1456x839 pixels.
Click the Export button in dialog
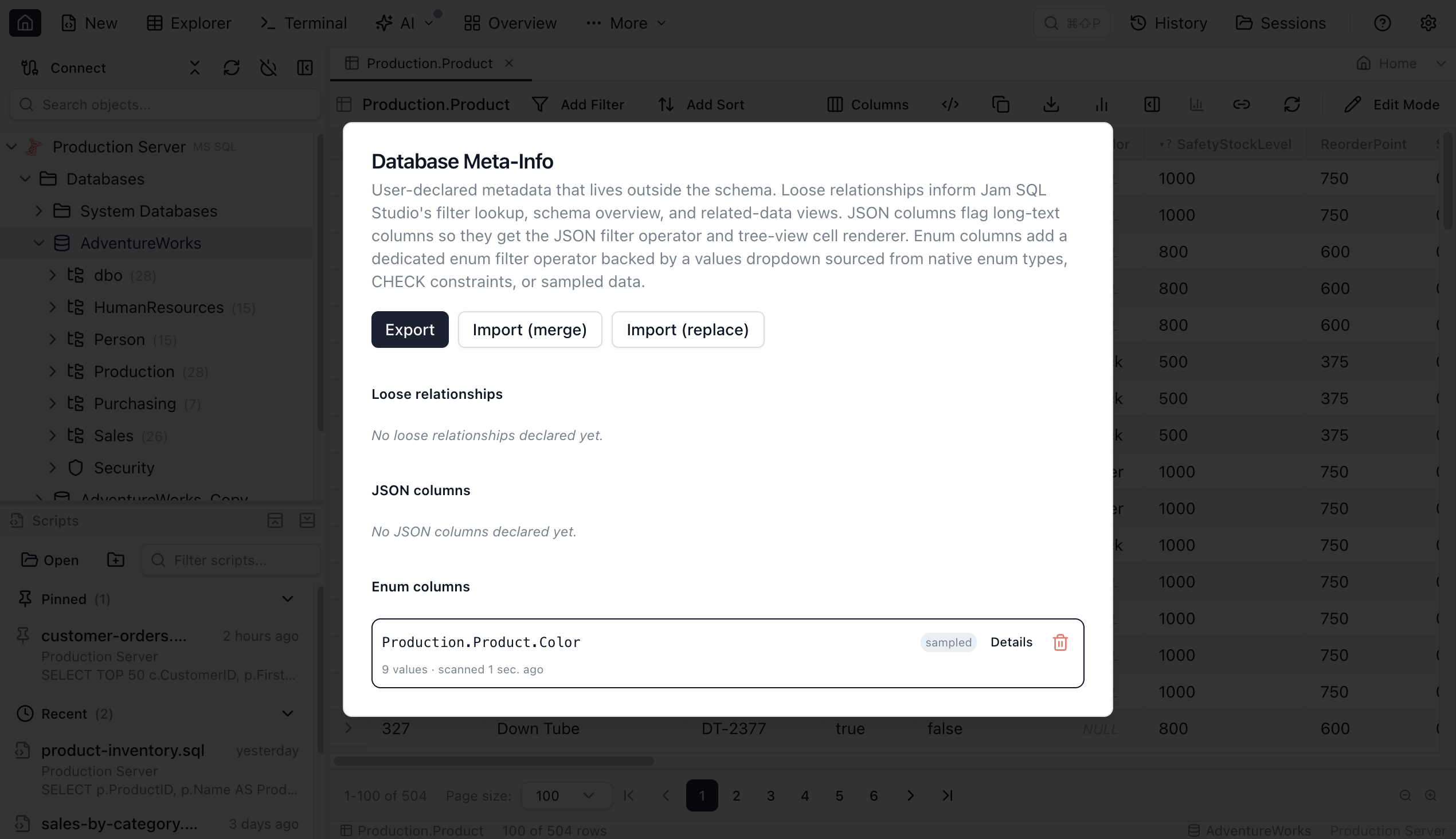[x=410, y=330]
